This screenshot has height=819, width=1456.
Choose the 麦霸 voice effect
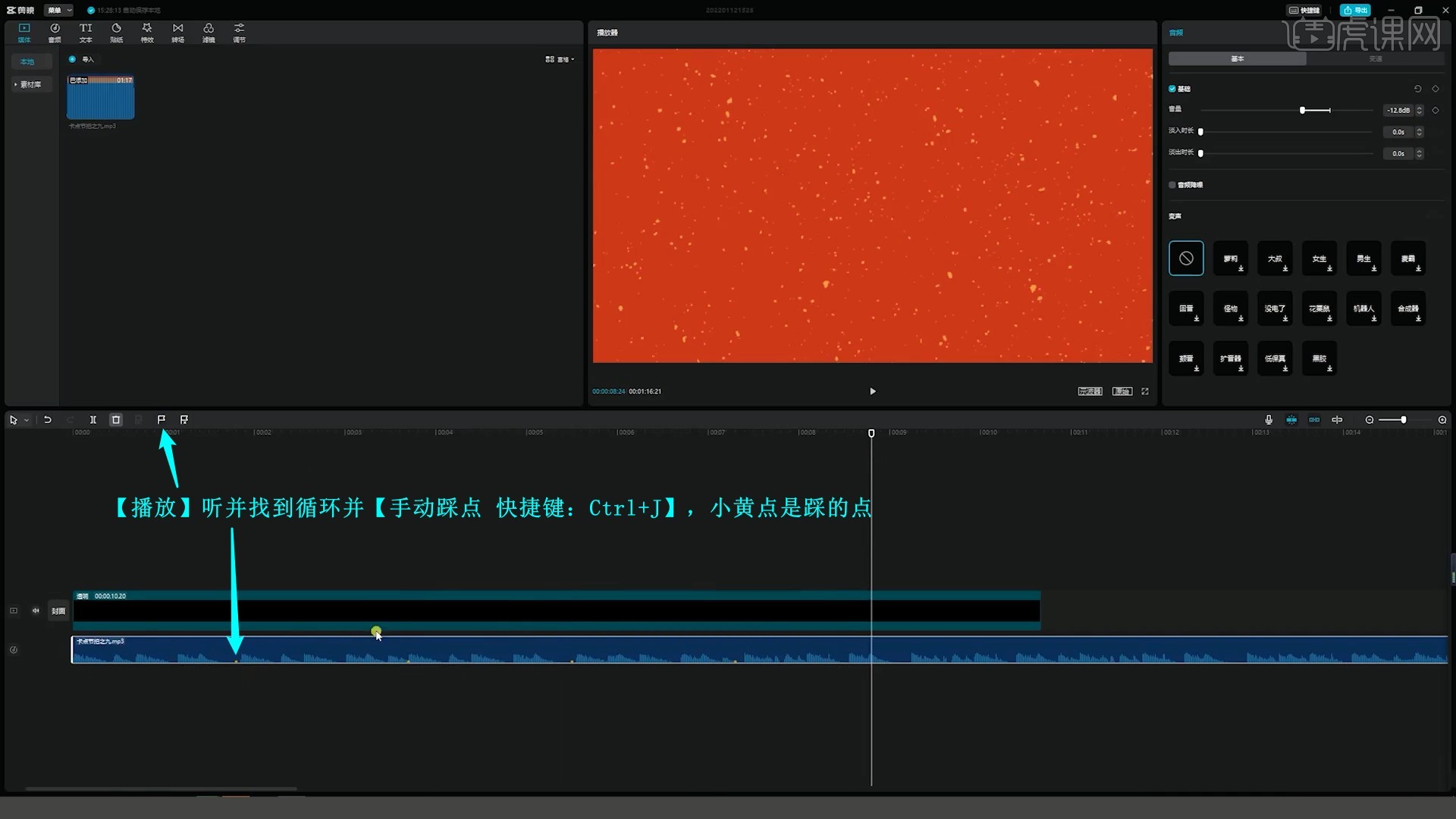pyautogui.click(x=1408, y=259)
